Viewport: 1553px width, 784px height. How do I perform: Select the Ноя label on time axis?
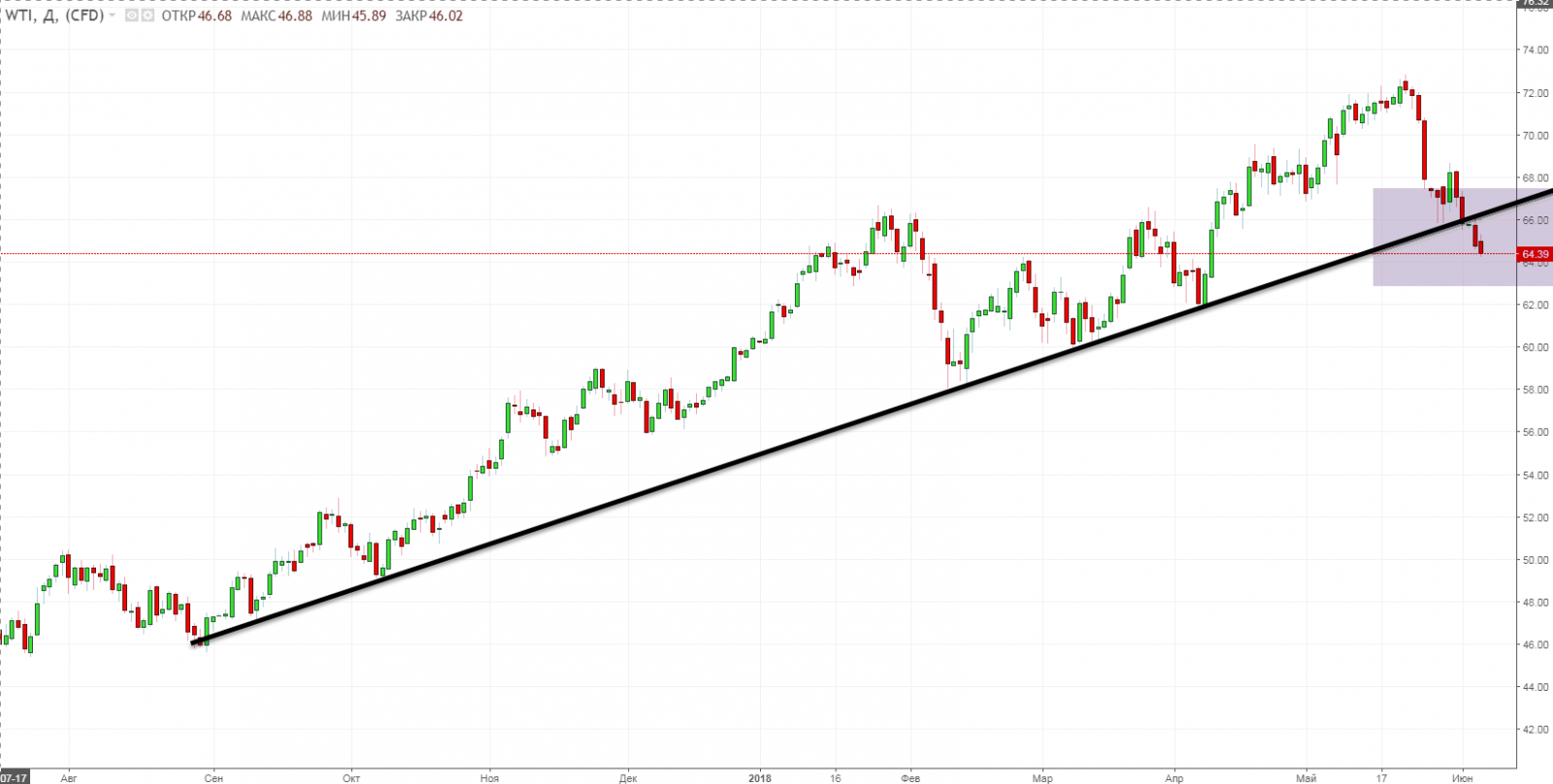(490, 777)
